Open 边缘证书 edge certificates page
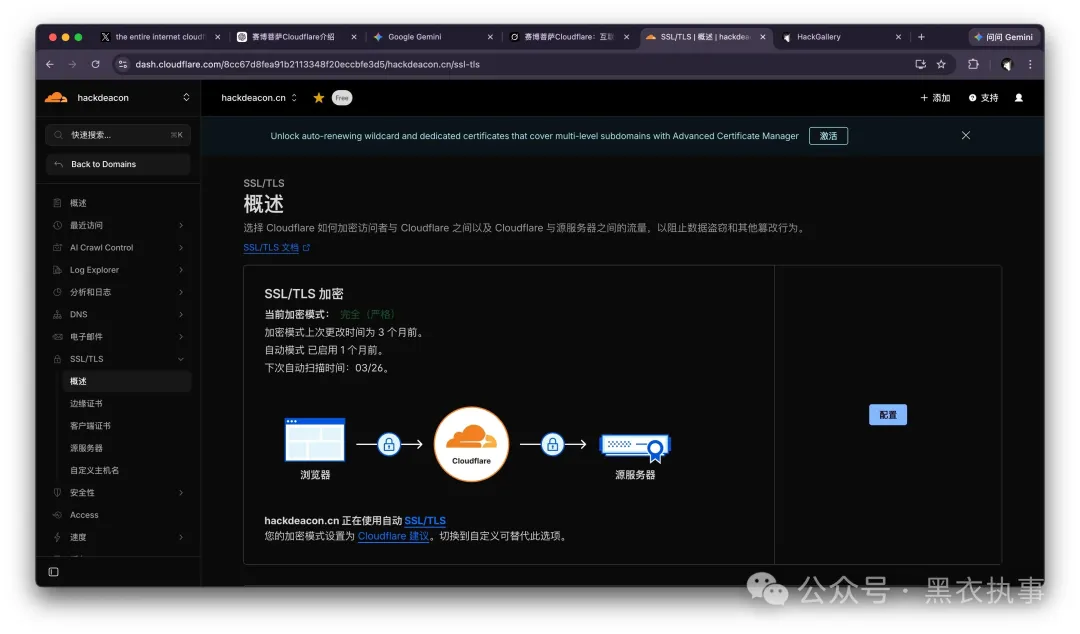The width and height of the screenshot is (1080, 634). coord(86,404)
